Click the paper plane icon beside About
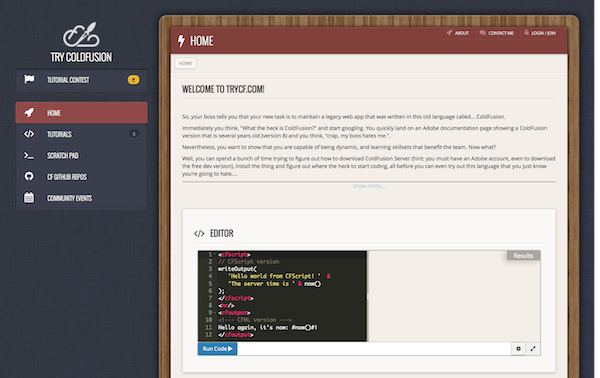Image resolution: width=600 pixels, height=378 pixels. tap(449, 33)
